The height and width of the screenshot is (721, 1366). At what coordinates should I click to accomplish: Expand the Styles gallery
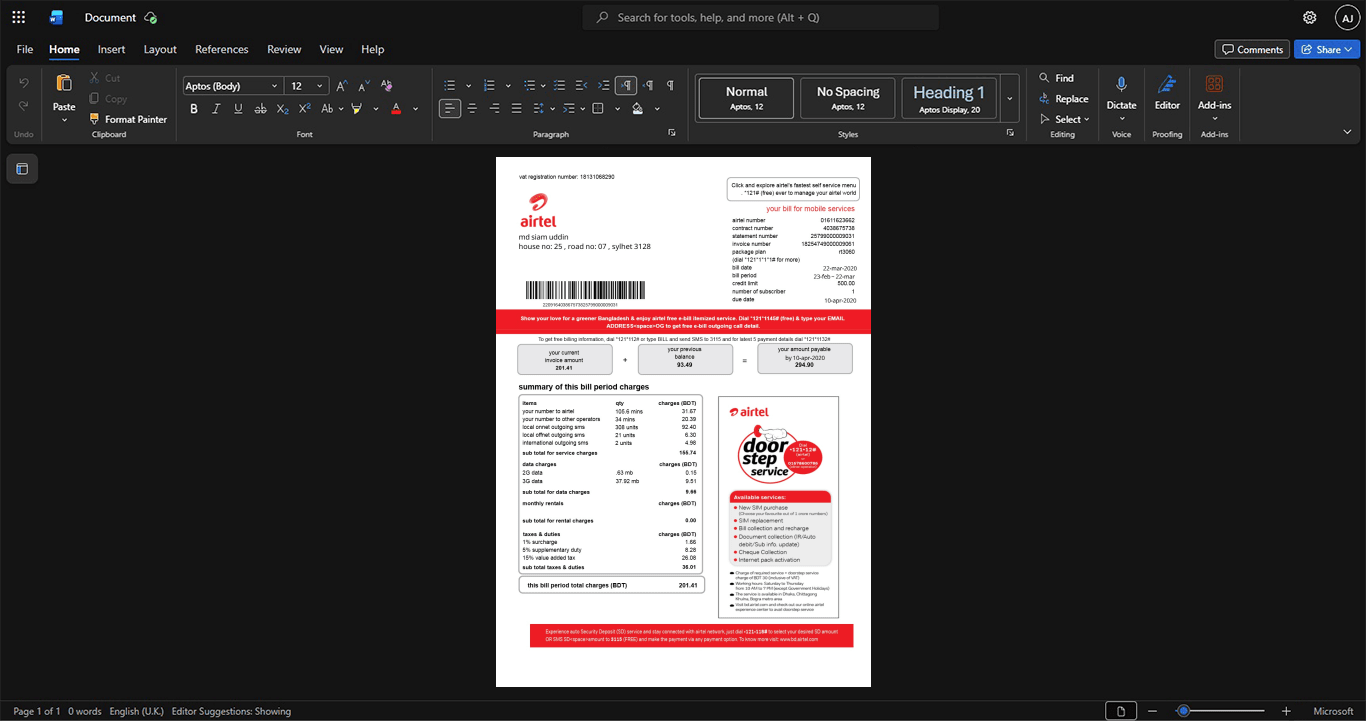coord(1010,98)
